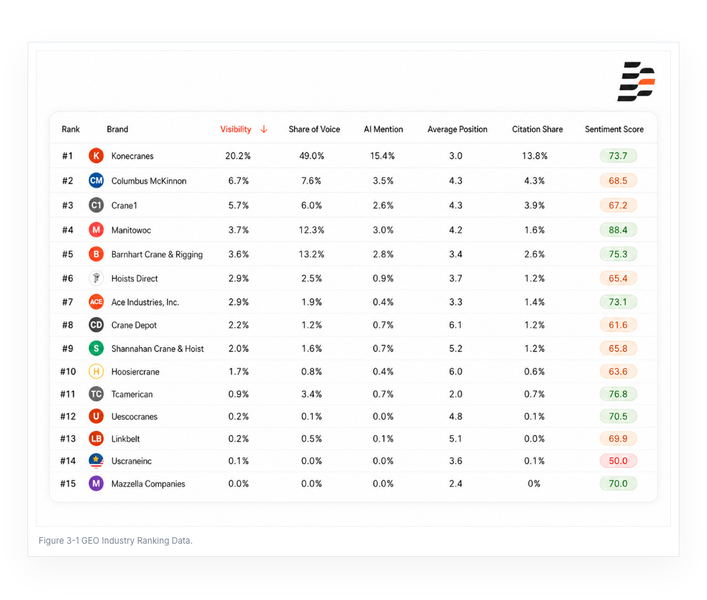This screenshot has width=707, height=600.
Task: Open the Uscraneinc flag logo icon
Action: 96,461
